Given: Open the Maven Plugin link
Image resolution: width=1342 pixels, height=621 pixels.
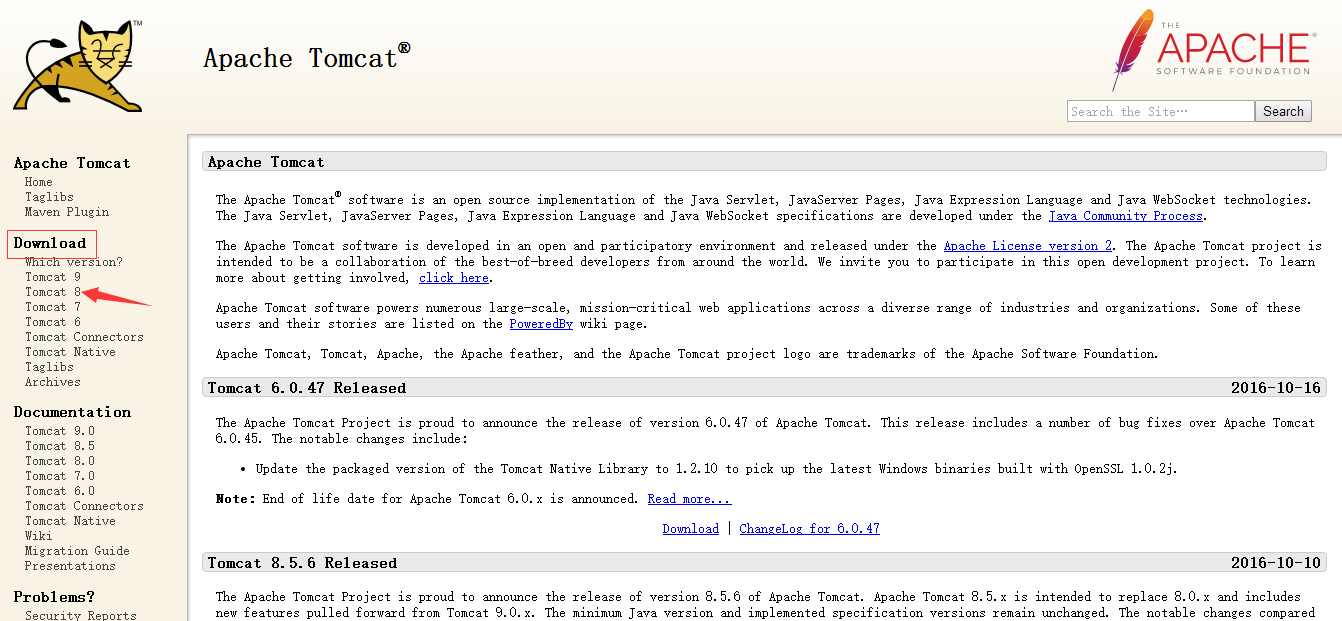Looking at the screenshot, I should 67,212.
